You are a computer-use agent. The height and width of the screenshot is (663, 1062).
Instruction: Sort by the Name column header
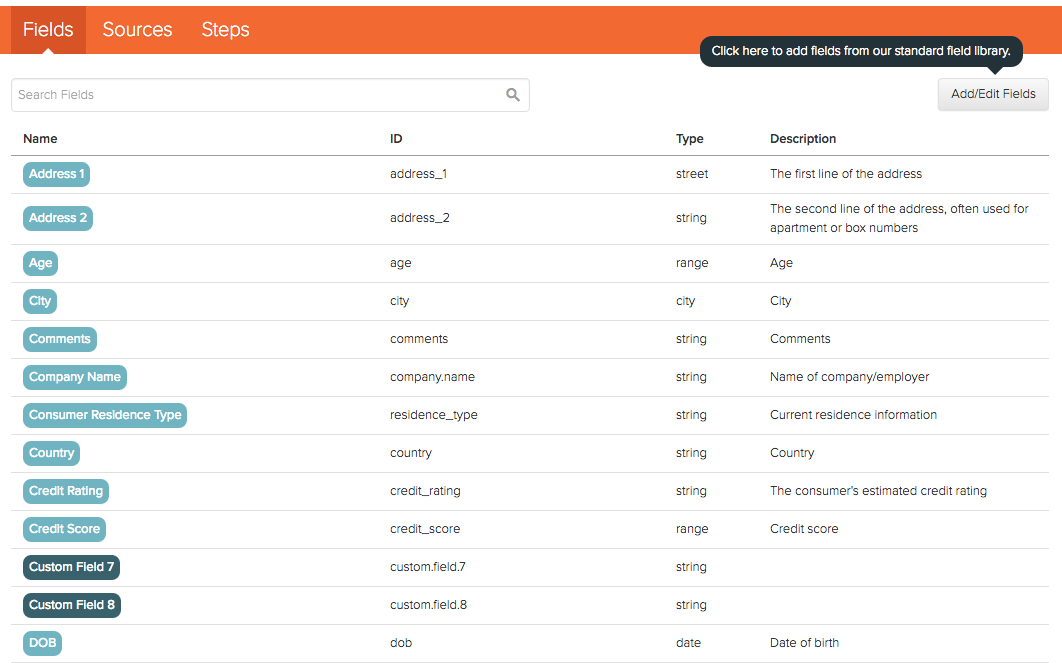click(40, 138)
